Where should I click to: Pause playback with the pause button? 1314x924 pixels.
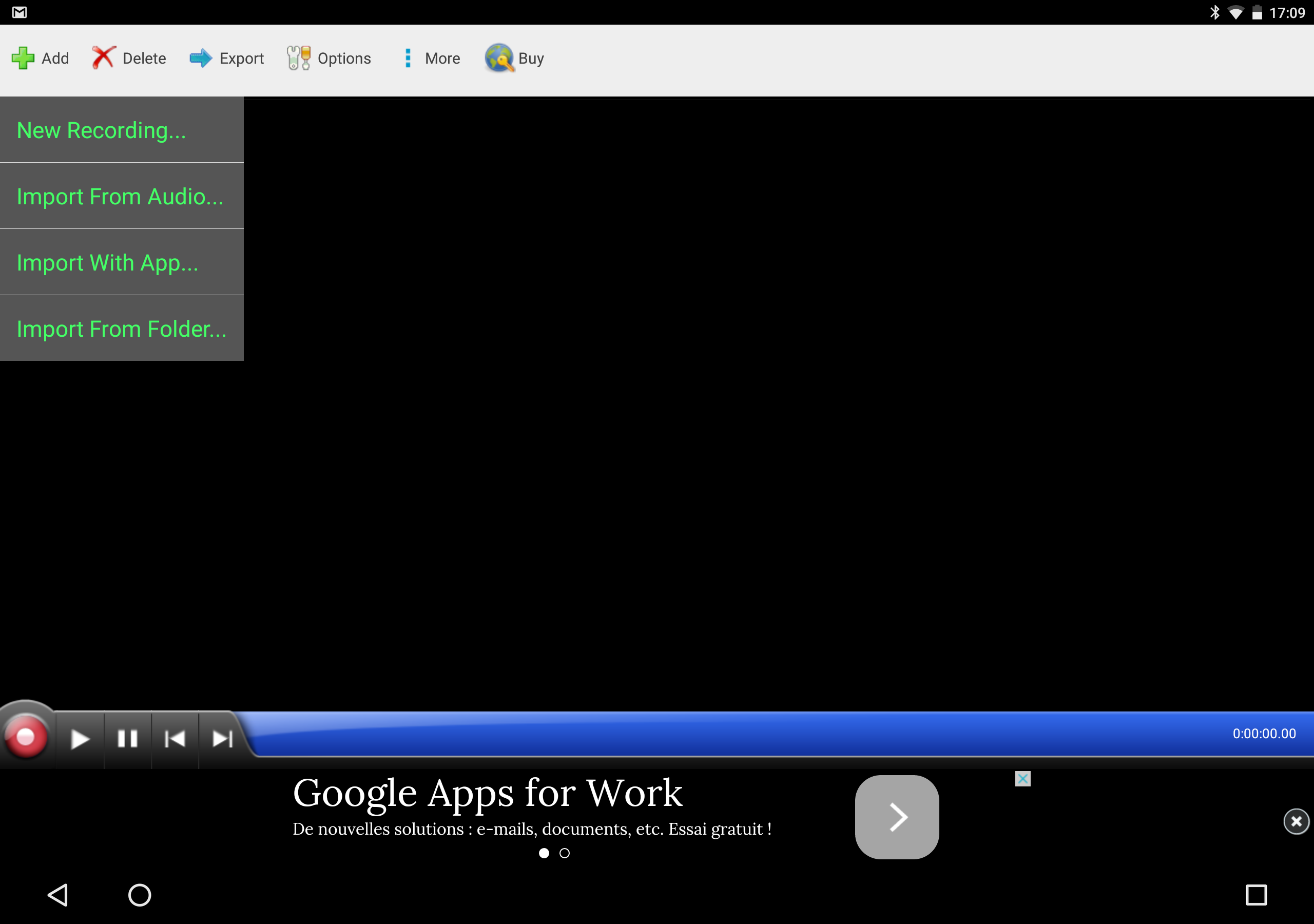127,739
